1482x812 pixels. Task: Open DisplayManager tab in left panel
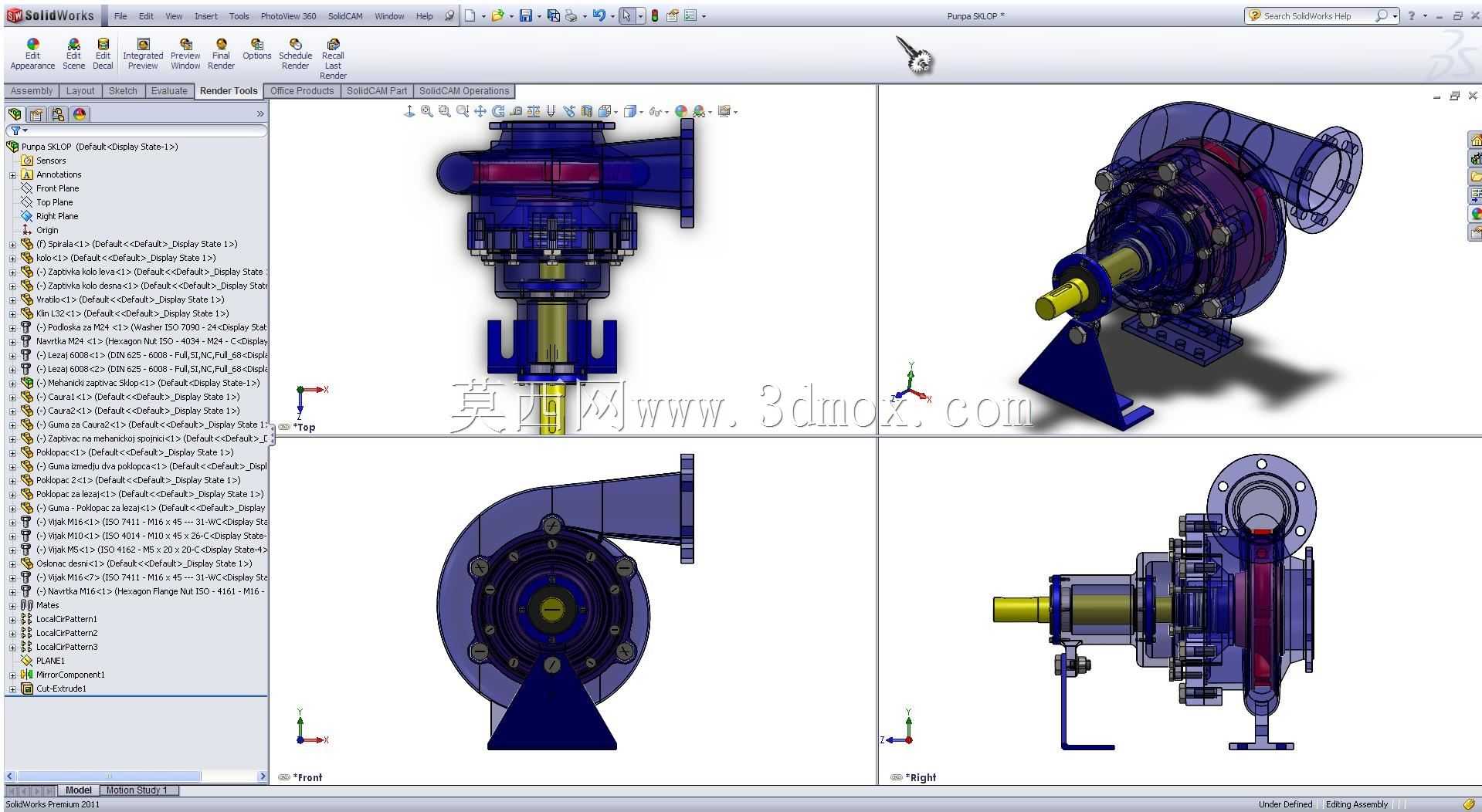point(80,114)
